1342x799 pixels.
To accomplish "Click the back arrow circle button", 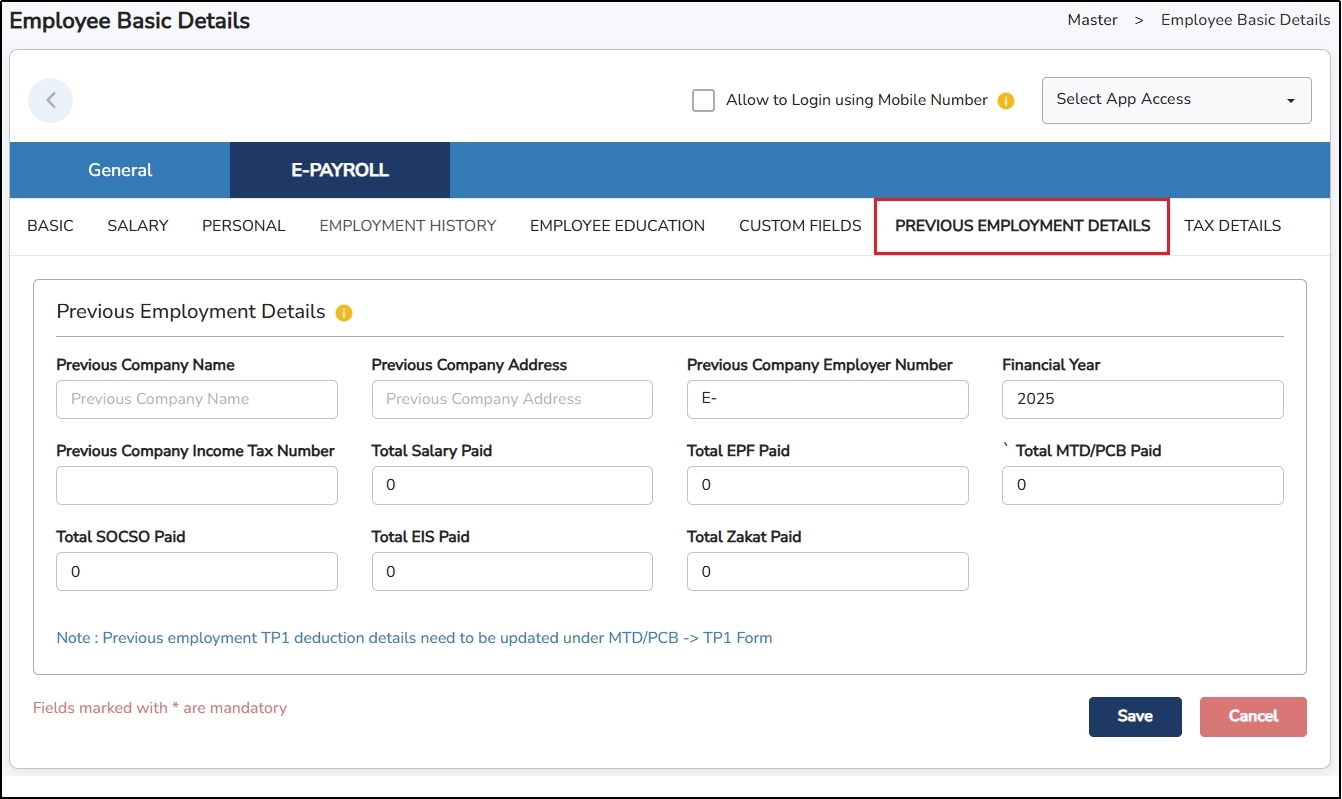I will [x=50, y=100].
